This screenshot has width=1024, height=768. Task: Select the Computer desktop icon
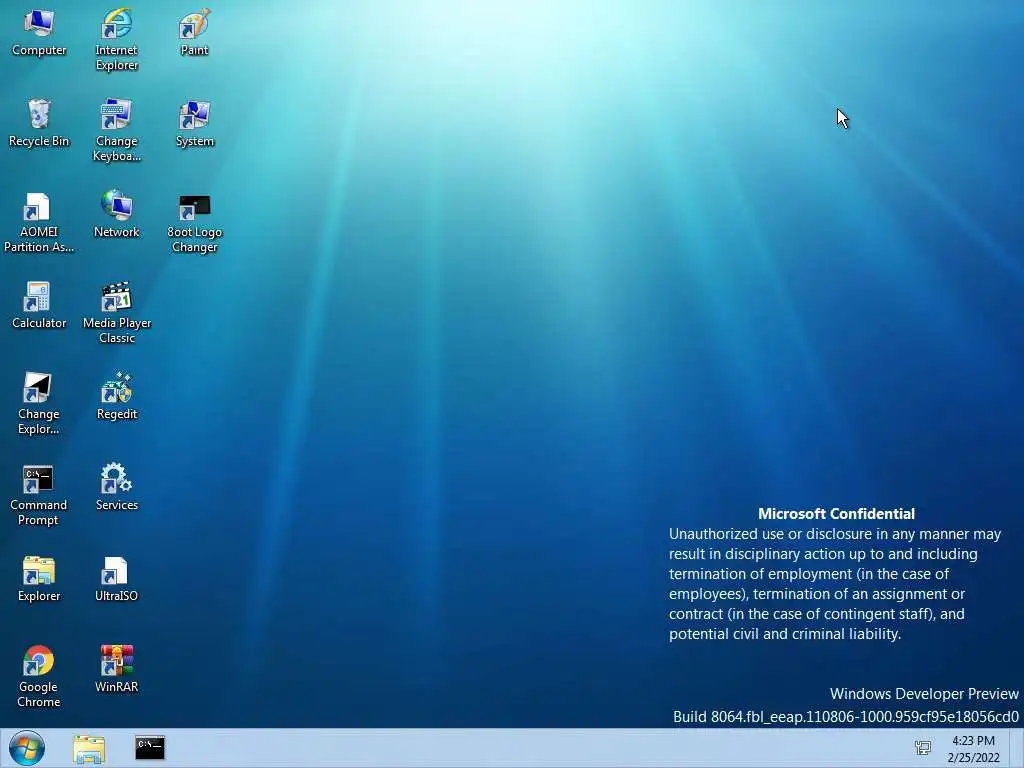(39, 33)
